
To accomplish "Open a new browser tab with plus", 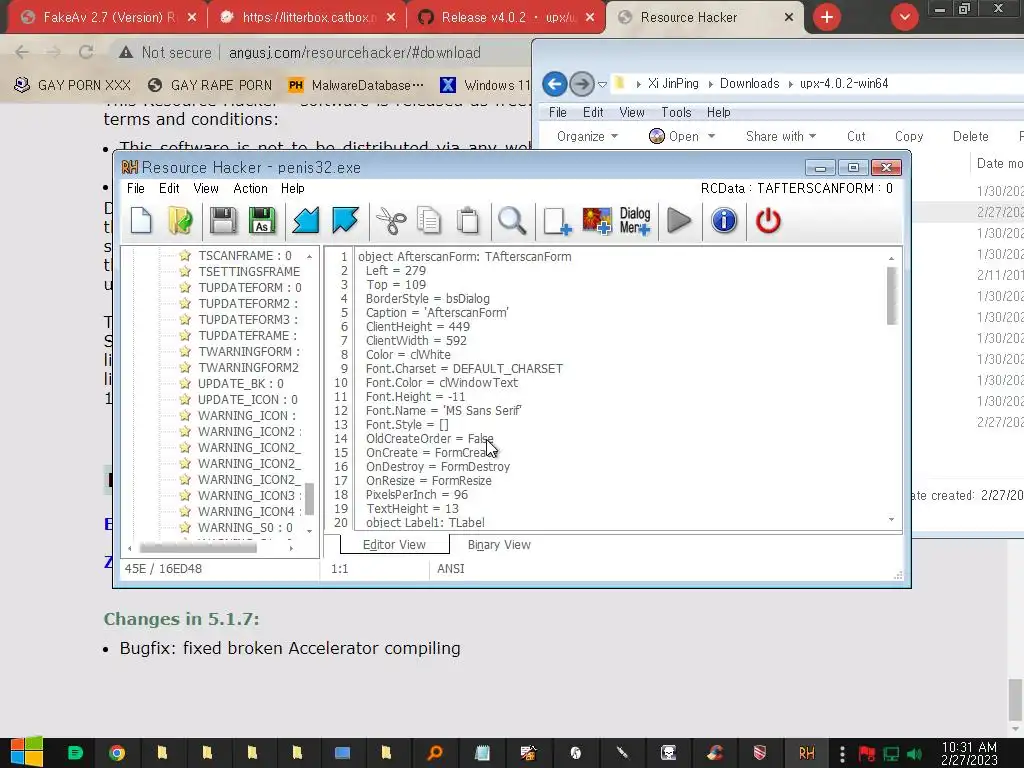I will pyautogui.click(x=827, y=17).
